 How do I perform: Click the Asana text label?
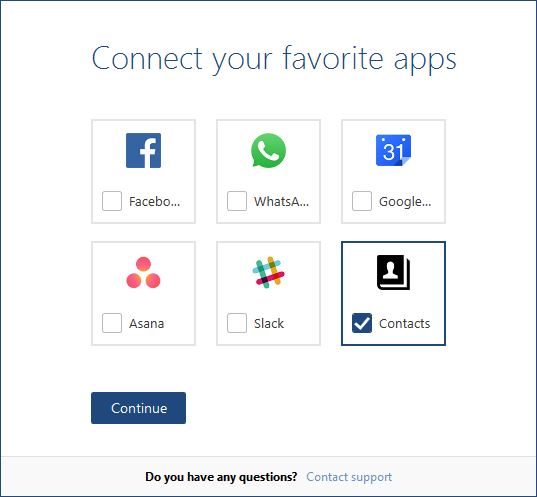[146, 323]
